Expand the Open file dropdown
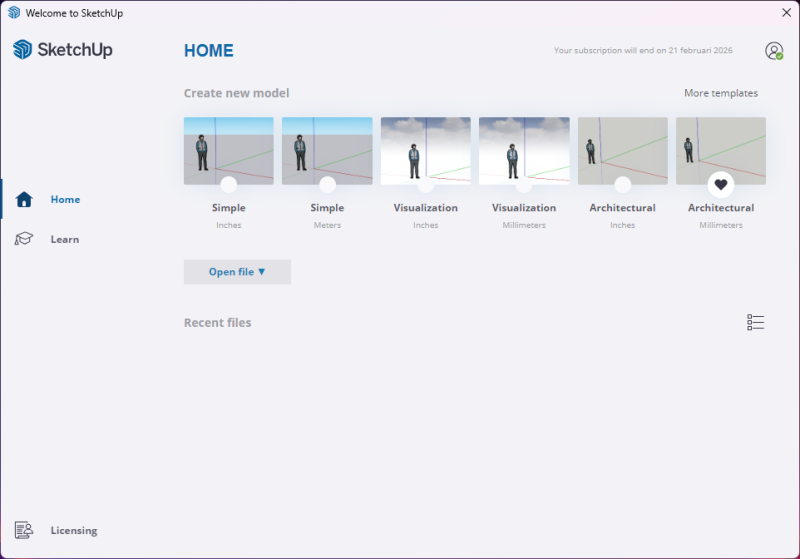 237,272
